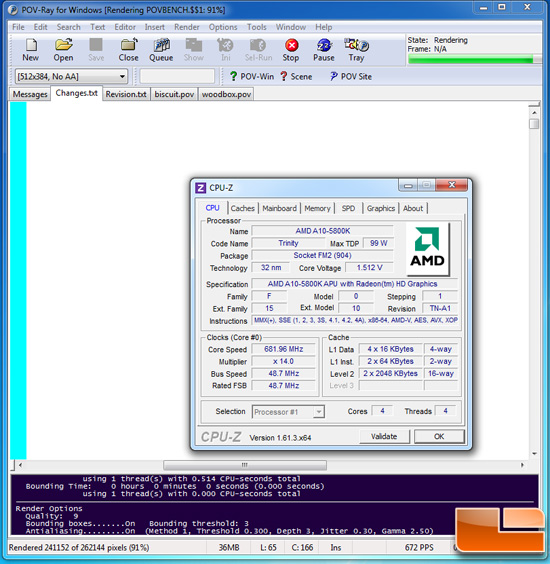This screenshot has height=564, width=550.
Task: Toggle the 'Ins' insert mode indicator
Action: click(x=336, y=547)
